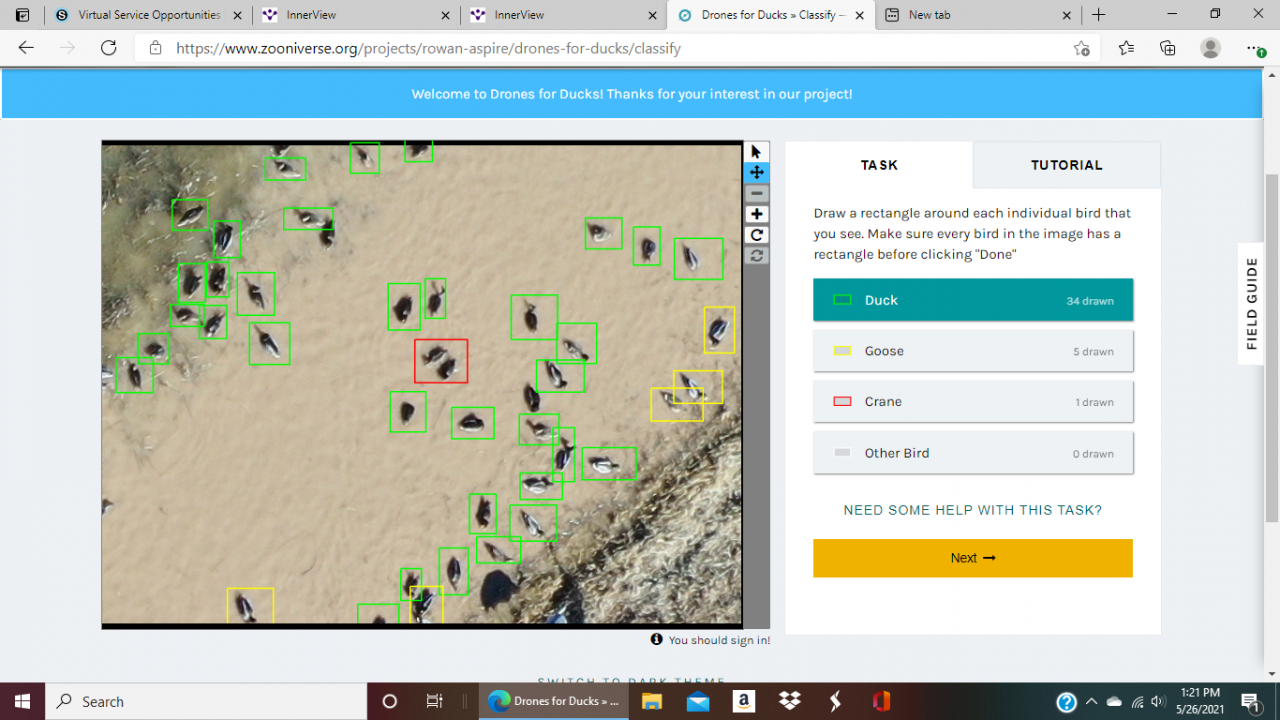Switch to Virtual Service Opportunities tab
Viewport: 1280px width, 720px height.
(x=149, y=15)
